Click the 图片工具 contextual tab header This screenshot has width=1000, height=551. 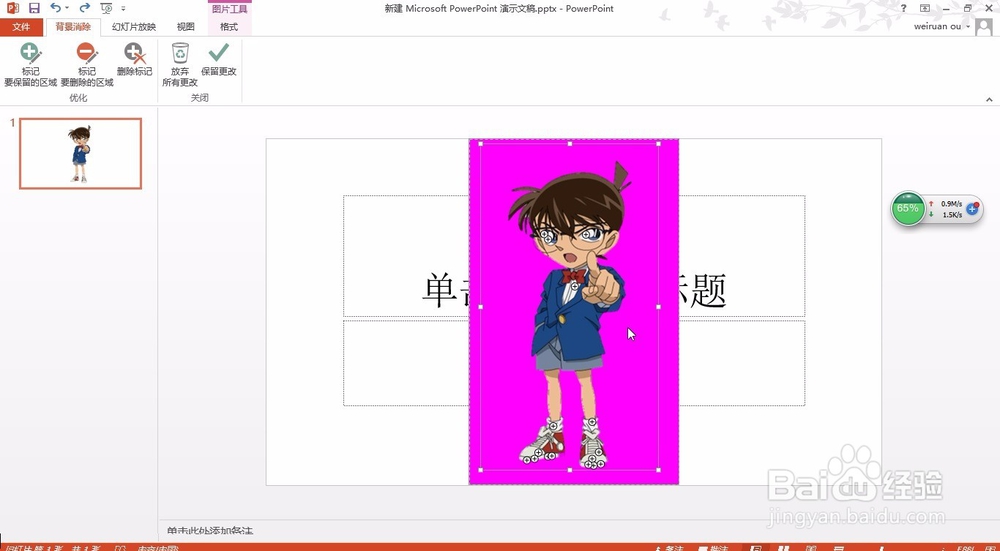(x=230, y=9)
